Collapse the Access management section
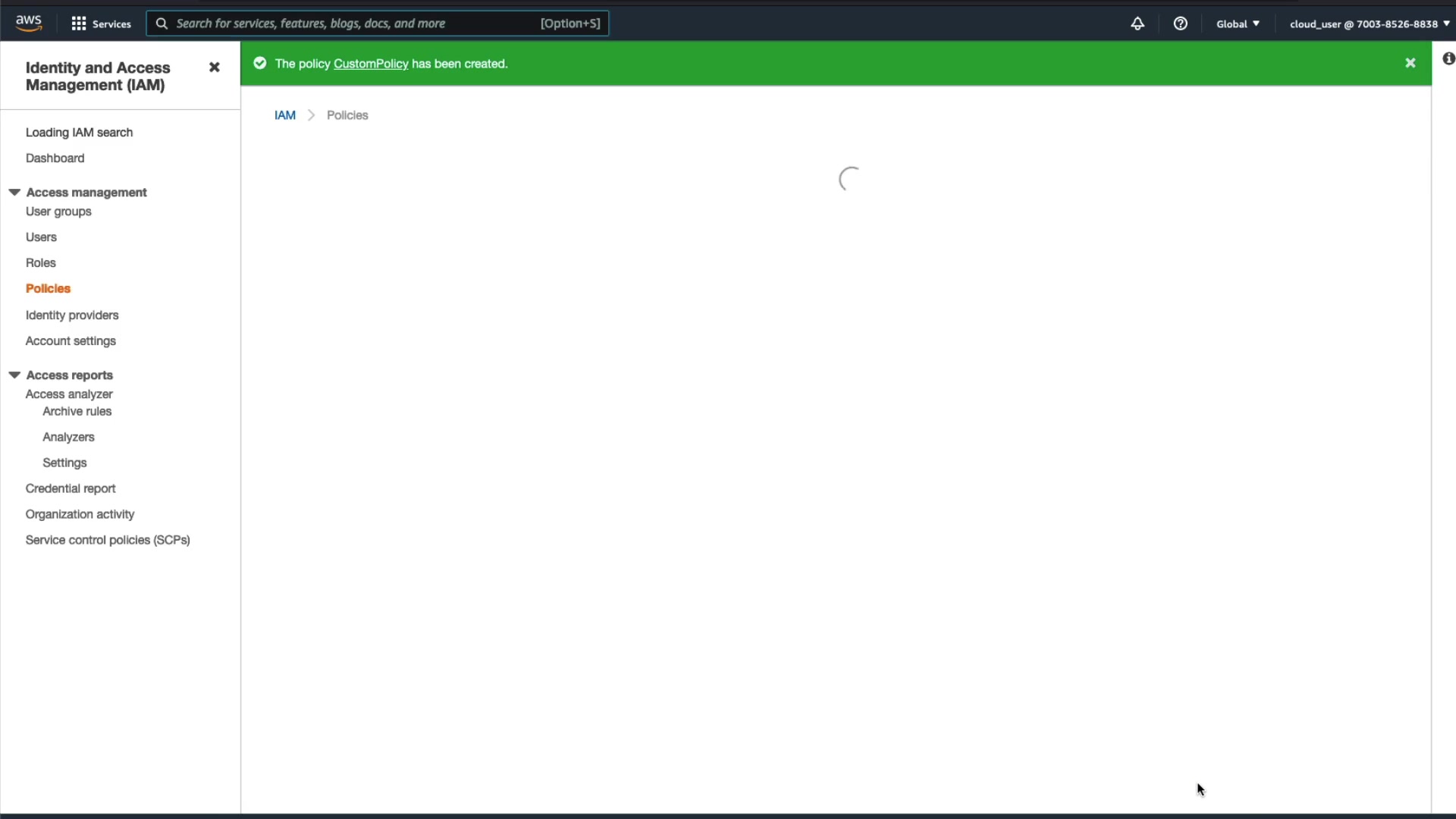Viewport: 1456px width, 819px height. pos(14,192)
